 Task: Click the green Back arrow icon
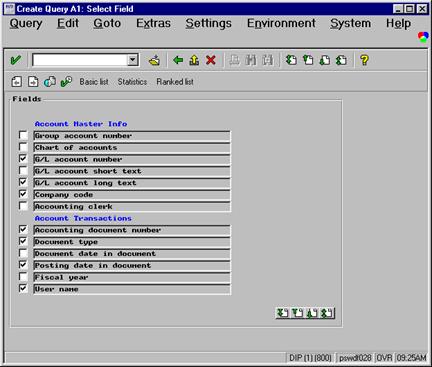tap(178, 60)
